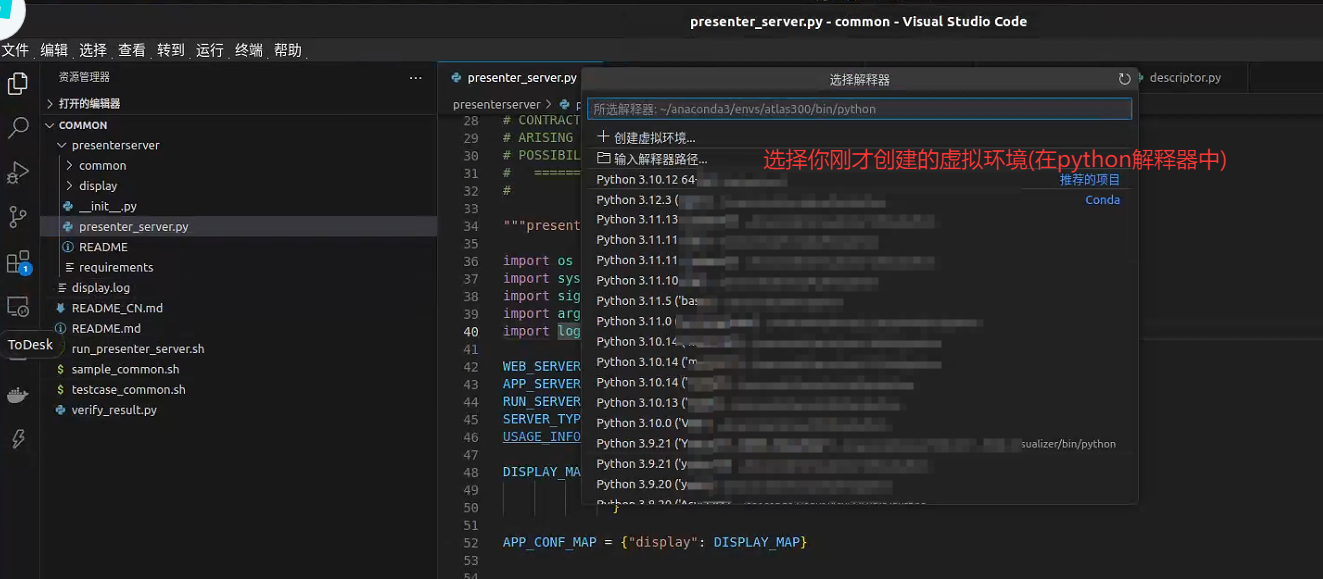This screenshot has width=1323, height=579.
Task: Click the USAGE_INFO variable in code
Action: click(541, 436)
